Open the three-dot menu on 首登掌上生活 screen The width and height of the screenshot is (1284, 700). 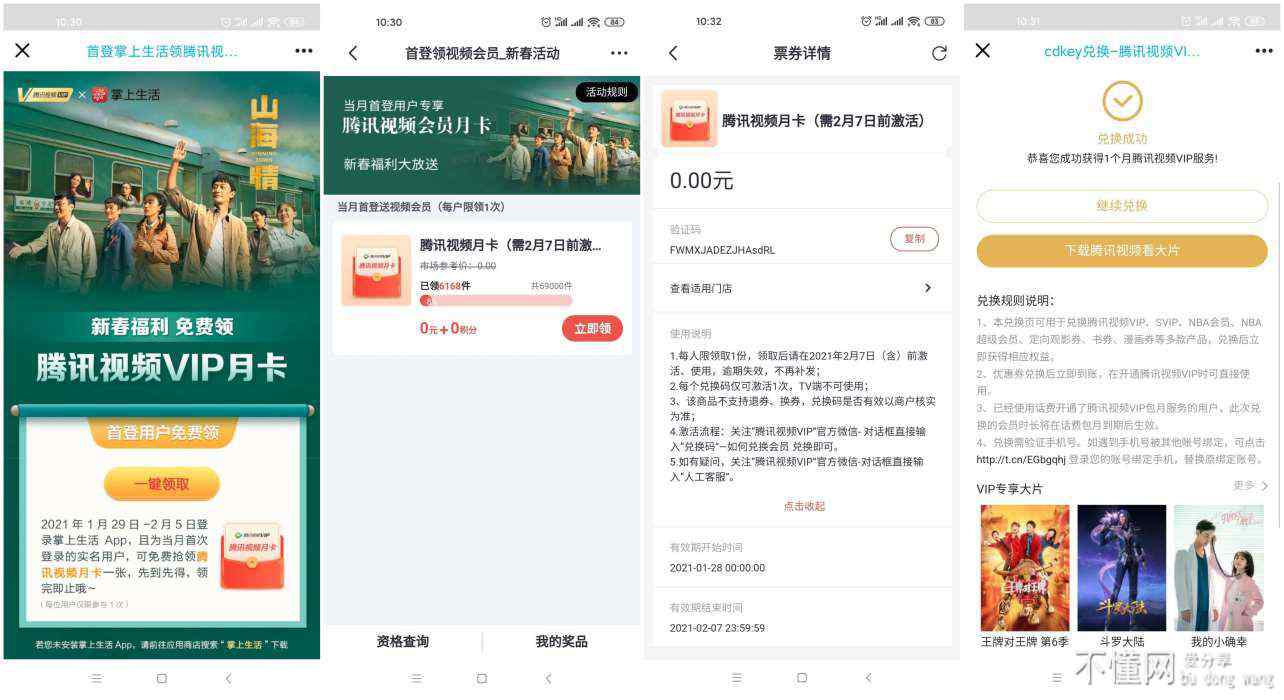tap(303, 51)
